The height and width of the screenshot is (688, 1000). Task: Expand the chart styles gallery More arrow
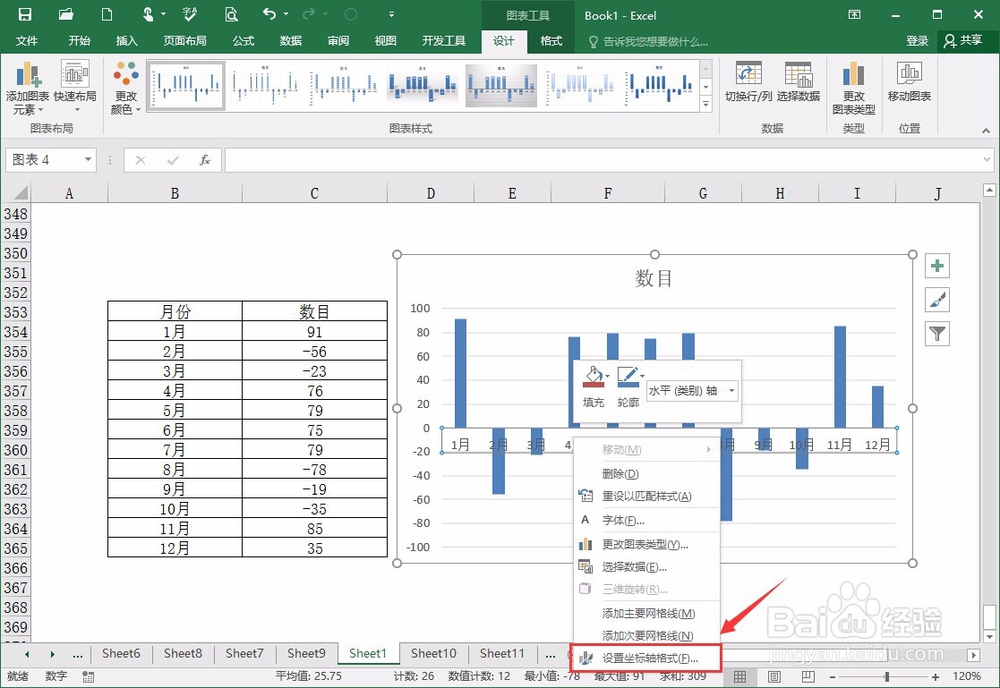pos(705,104)
